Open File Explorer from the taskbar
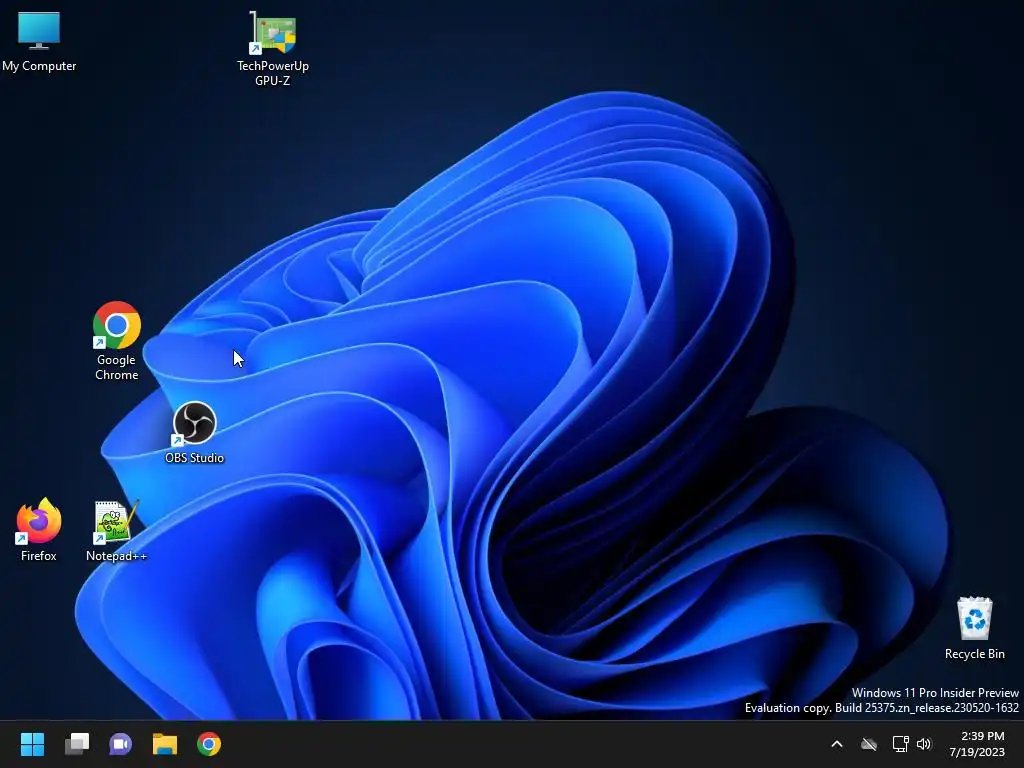 click(165, 744)
